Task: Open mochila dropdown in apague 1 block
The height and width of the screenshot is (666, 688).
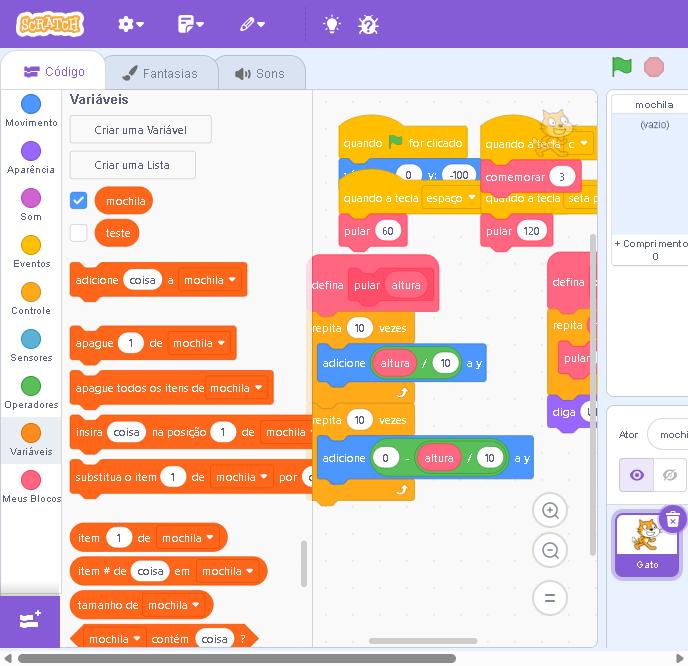Action: click(199, 343)
